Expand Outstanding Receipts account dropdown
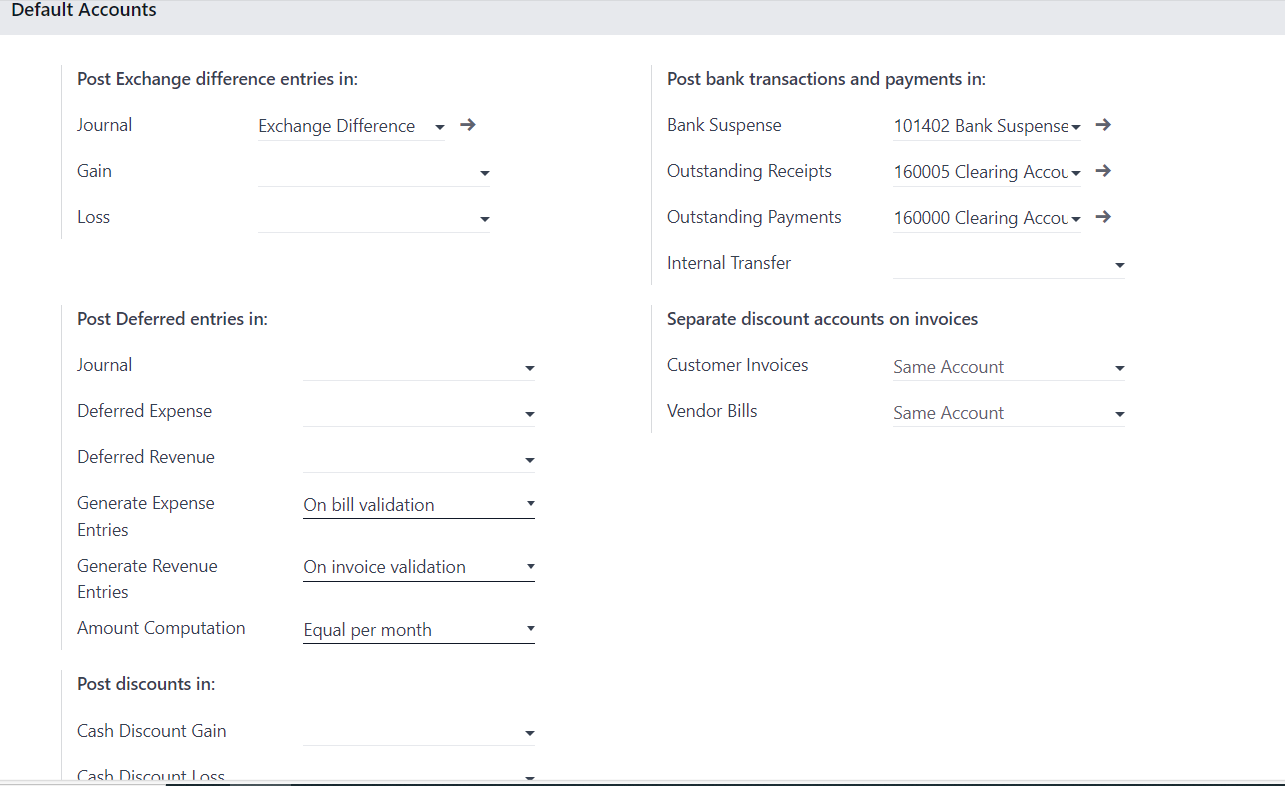 click(1076, 173)
